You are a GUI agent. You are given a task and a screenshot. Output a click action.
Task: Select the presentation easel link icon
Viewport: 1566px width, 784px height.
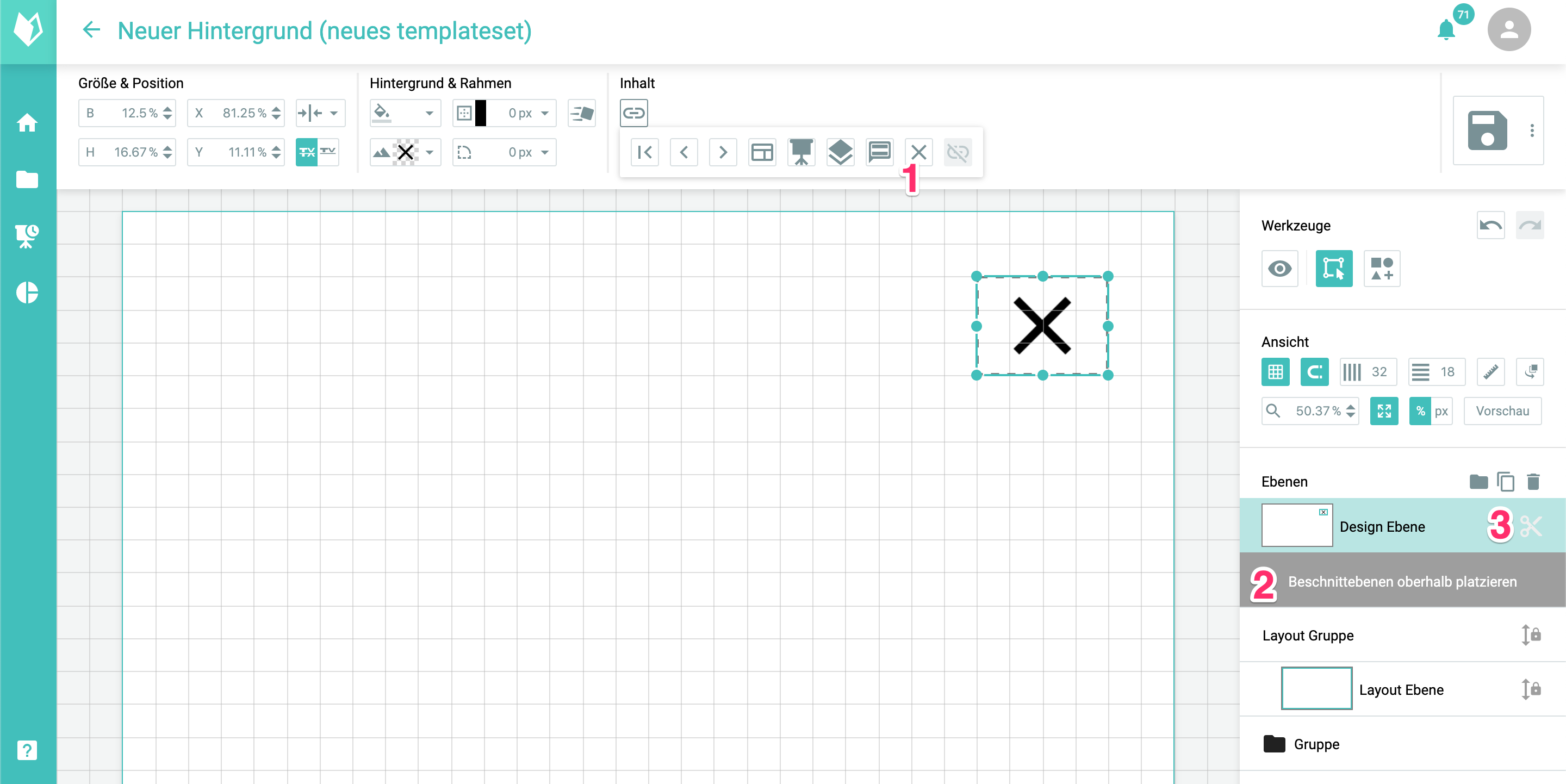click(801, 152)
